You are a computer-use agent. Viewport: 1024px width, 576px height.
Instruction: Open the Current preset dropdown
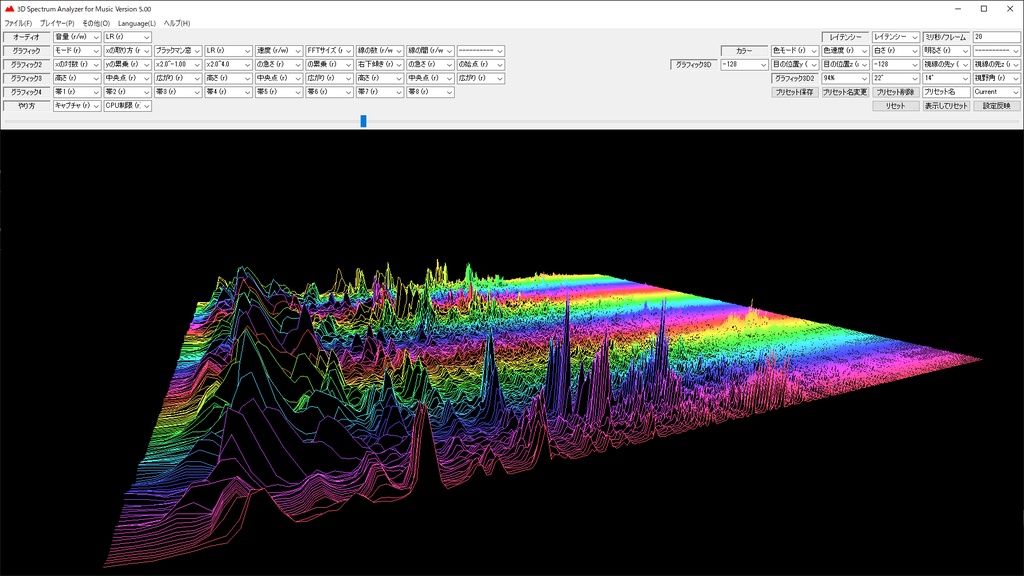(996, 92)
